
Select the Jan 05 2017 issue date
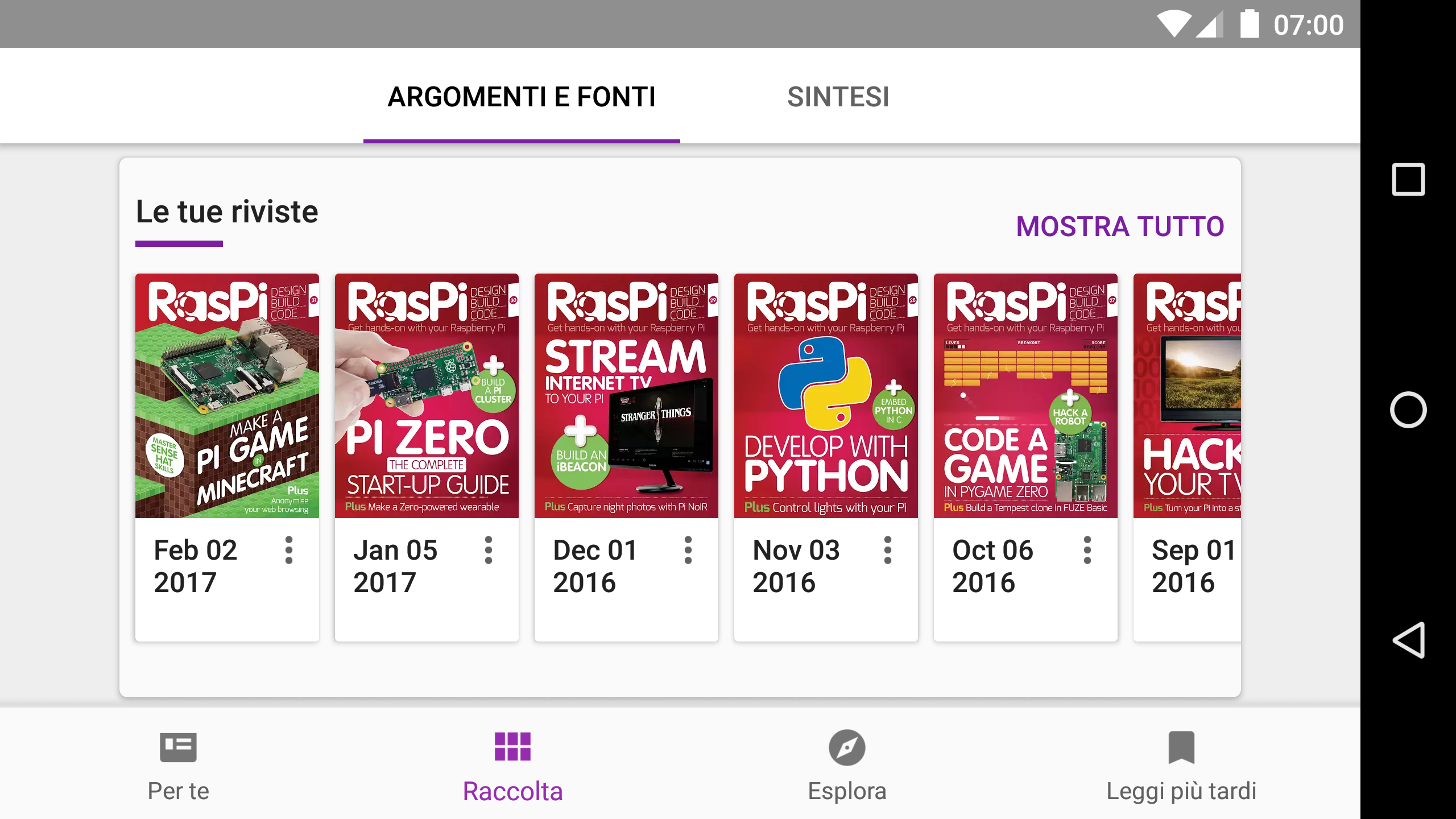tap(395, 566)
